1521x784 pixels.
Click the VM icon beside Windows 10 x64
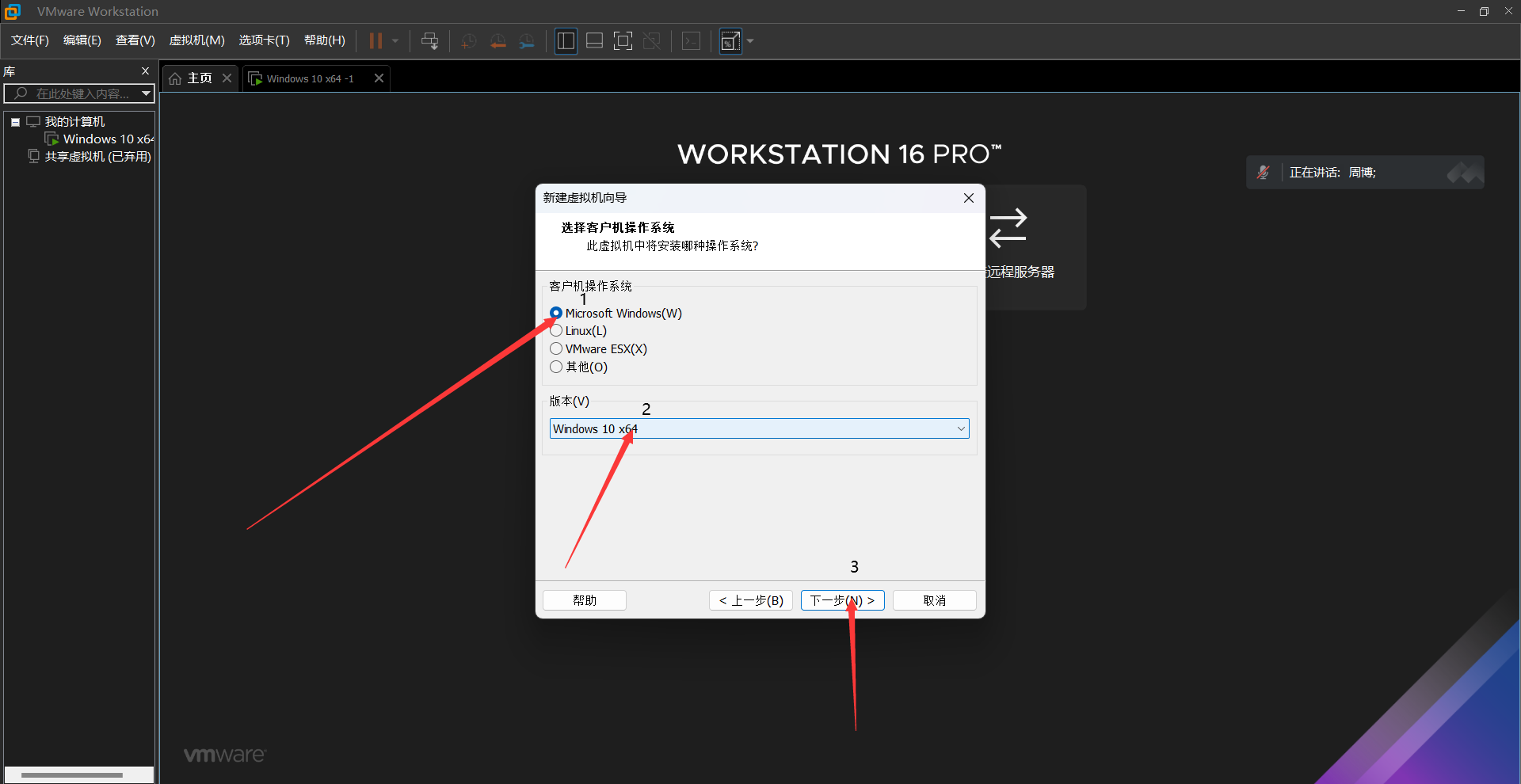(52, 139)
